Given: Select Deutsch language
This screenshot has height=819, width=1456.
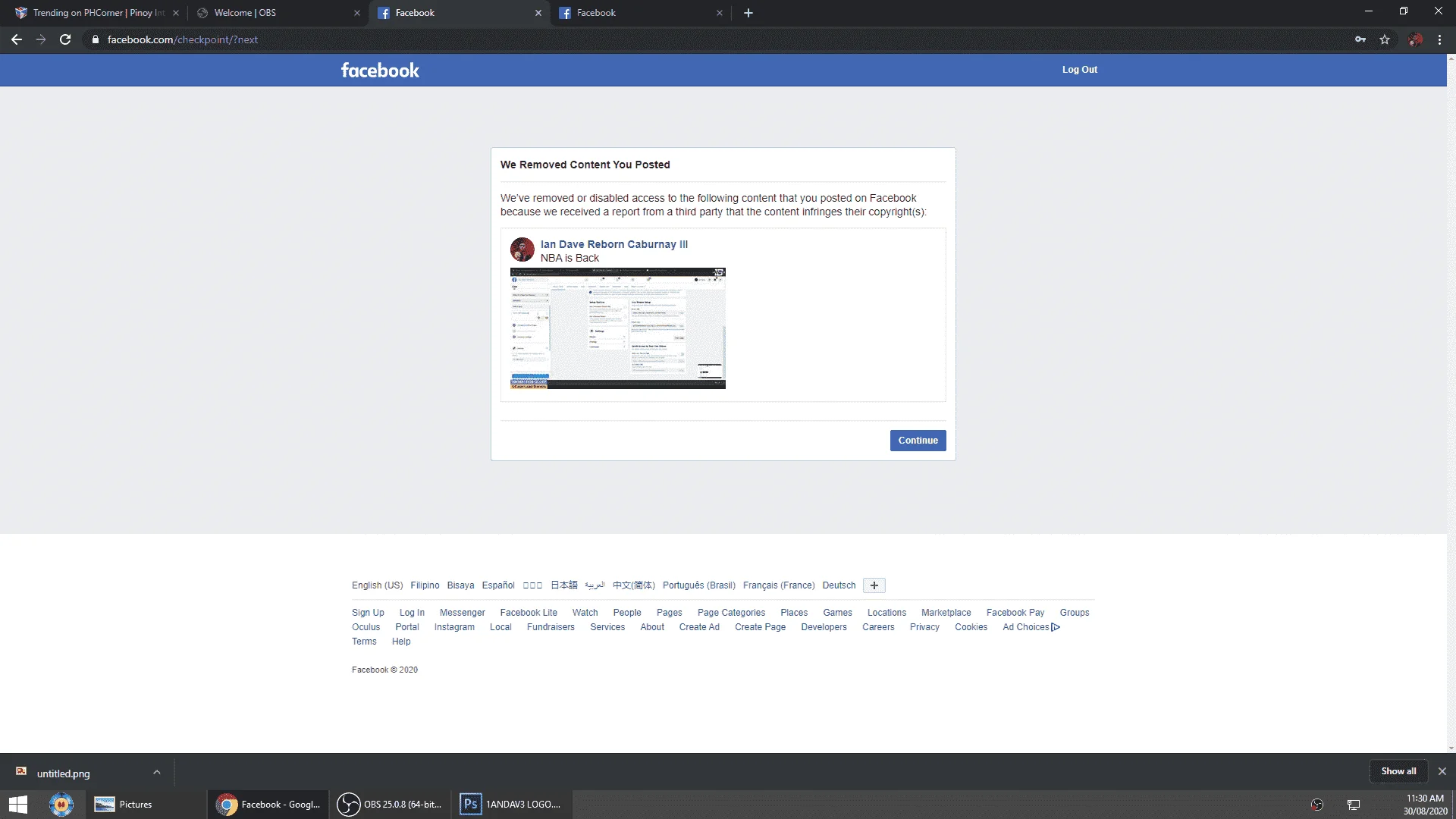Looking at the screenshot, I should click(839, 585).
